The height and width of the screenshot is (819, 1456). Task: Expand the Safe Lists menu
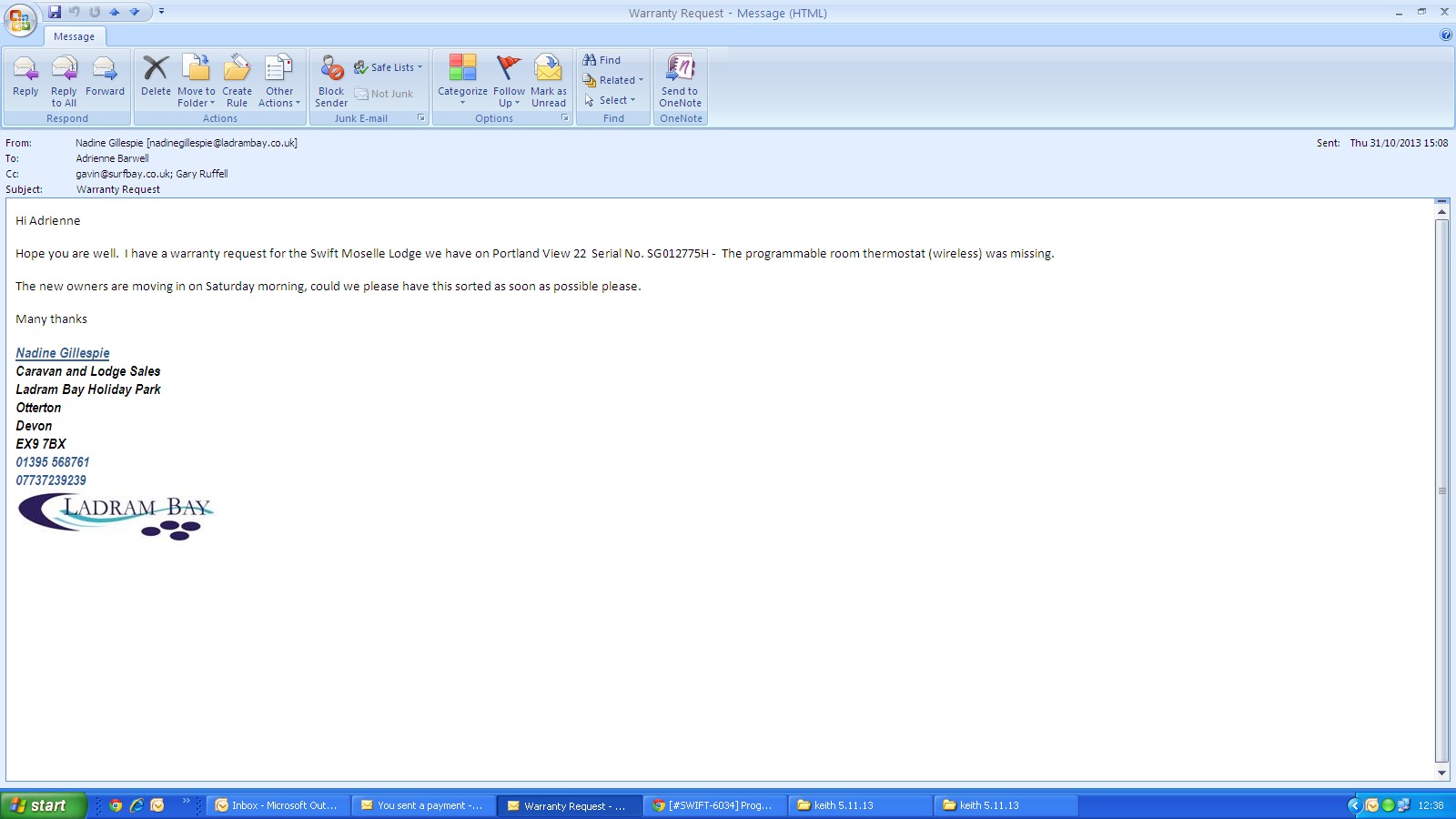[x=392, y=67]
